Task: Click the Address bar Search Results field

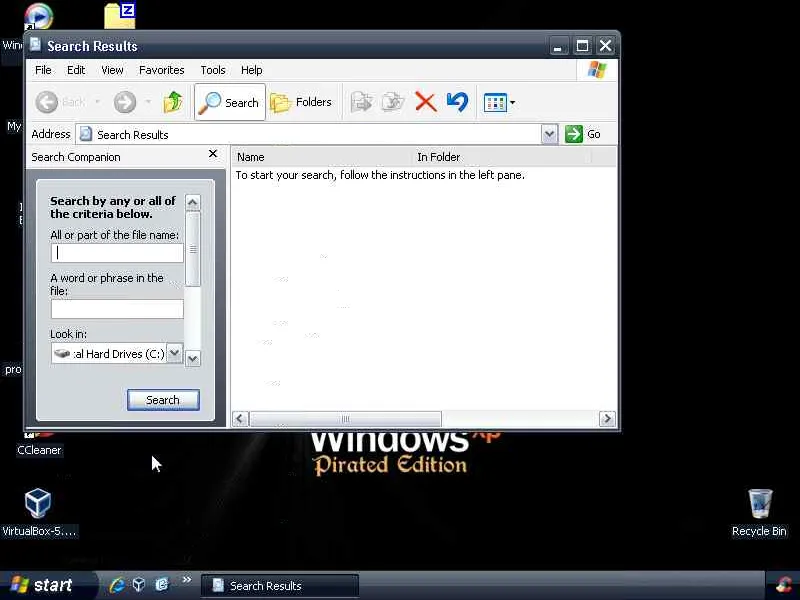Action: click(308, 134)
